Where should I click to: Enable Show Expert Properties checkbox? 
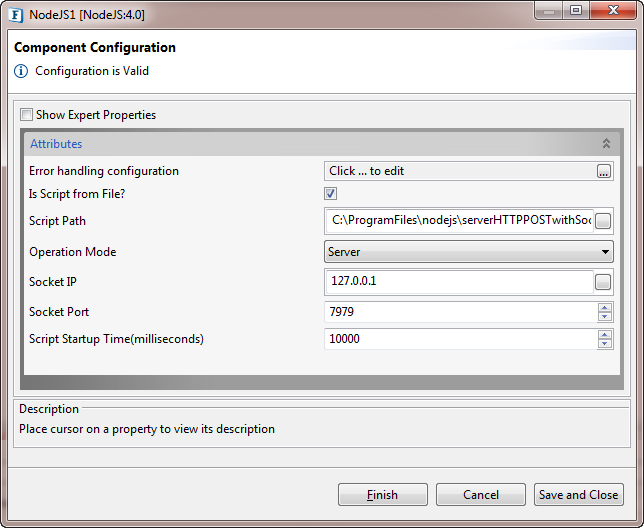click(x=27, y=115)
